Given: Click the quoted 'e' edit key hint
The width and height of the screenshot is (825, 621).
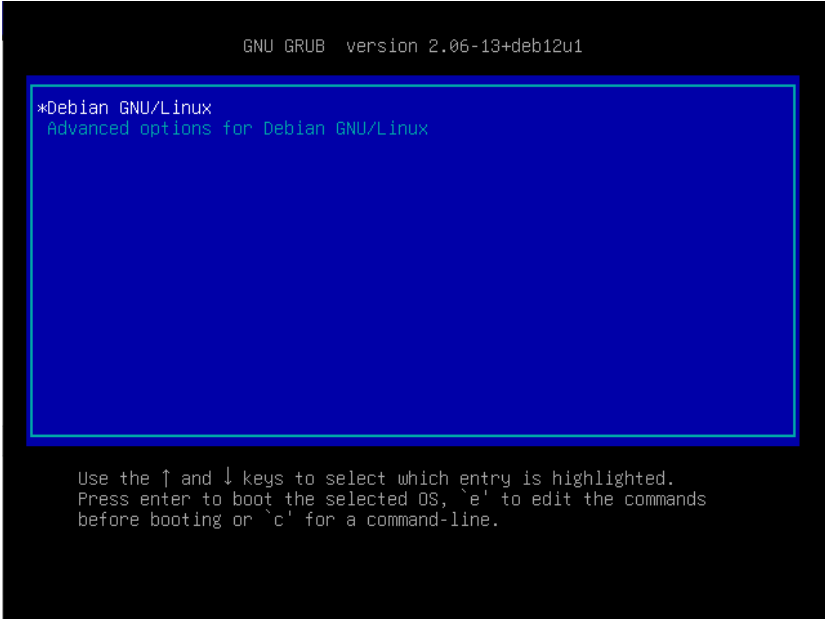Looking at the screenshot, I should click(475, 498).
